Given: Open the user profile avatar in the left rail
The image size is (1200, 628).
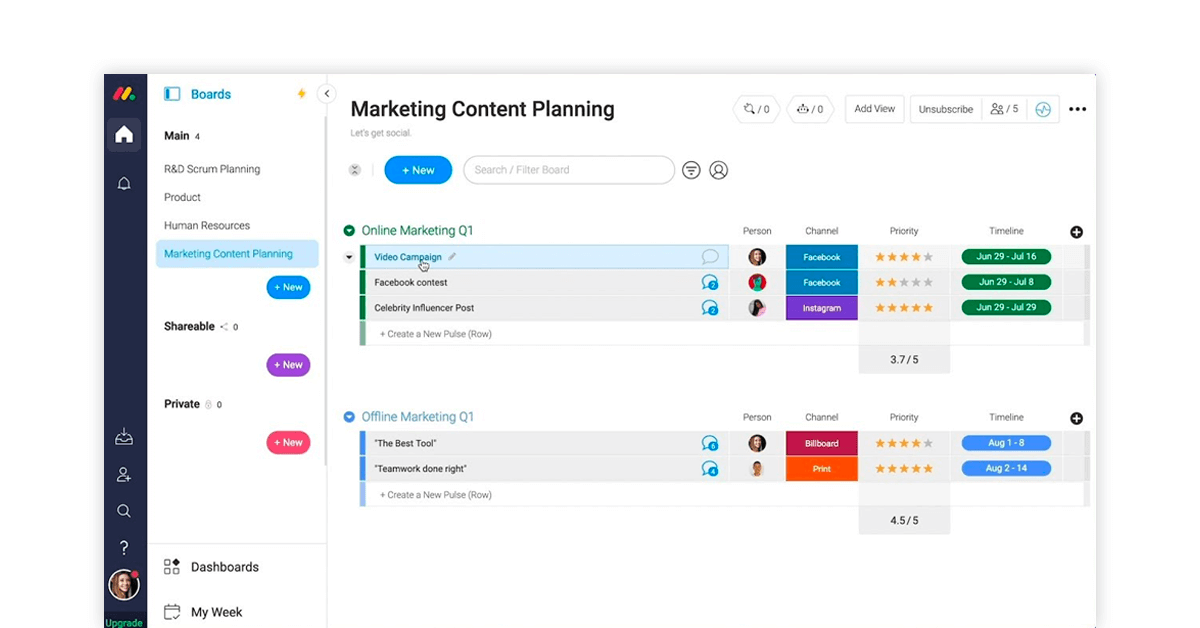Looking at the screenshot, I should click(x=124, y=584).
